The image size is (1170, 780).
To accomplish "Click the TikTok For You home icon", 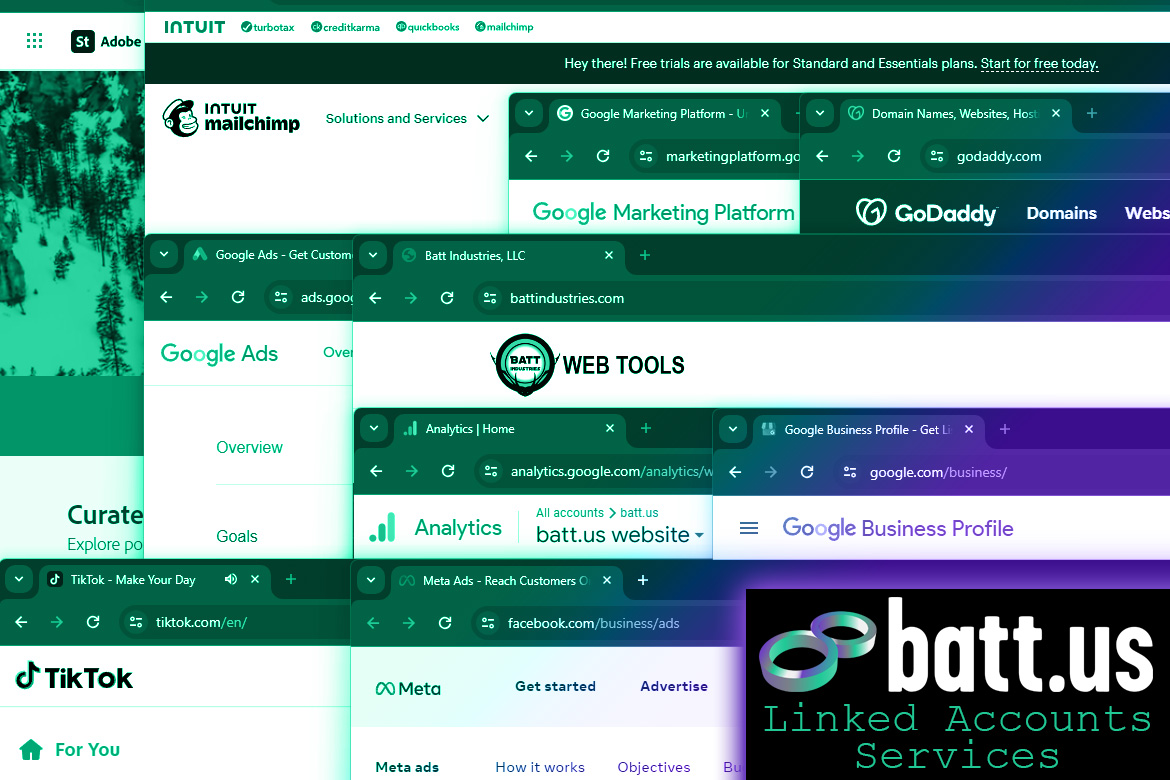I will (31, 749).
